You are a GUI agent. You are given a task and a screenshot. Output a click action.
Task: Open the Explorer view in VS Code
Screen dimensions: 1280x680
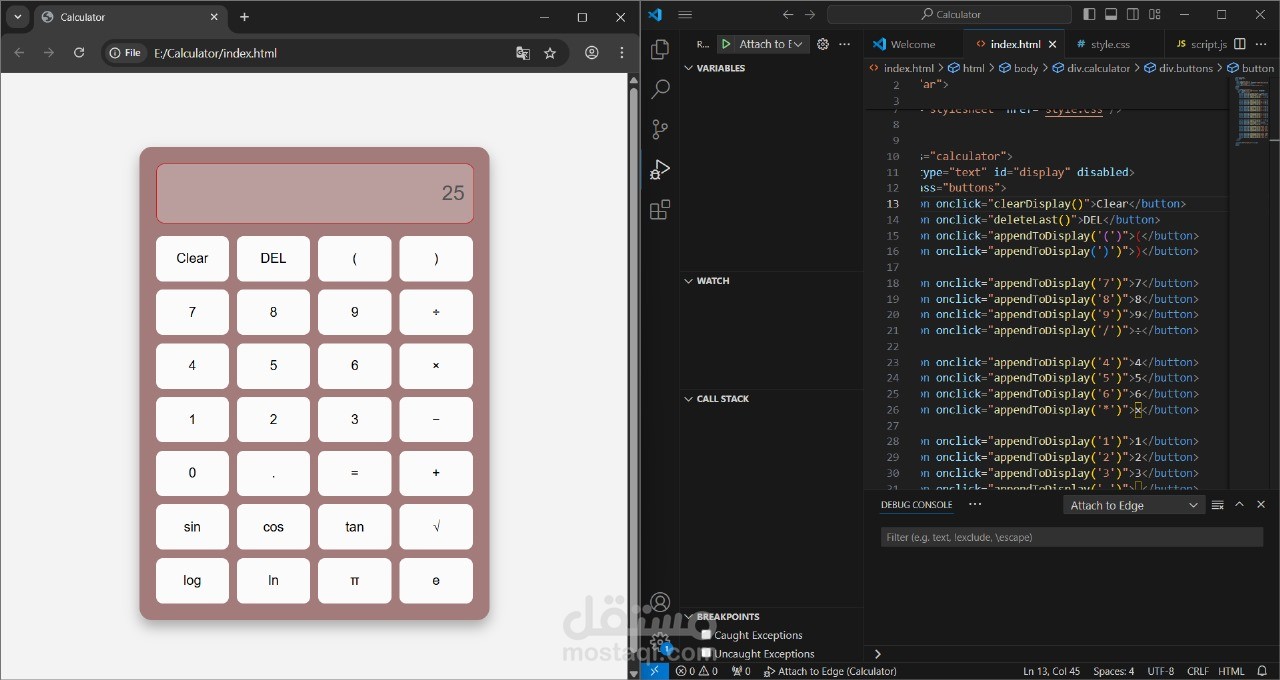coord(660,49)
